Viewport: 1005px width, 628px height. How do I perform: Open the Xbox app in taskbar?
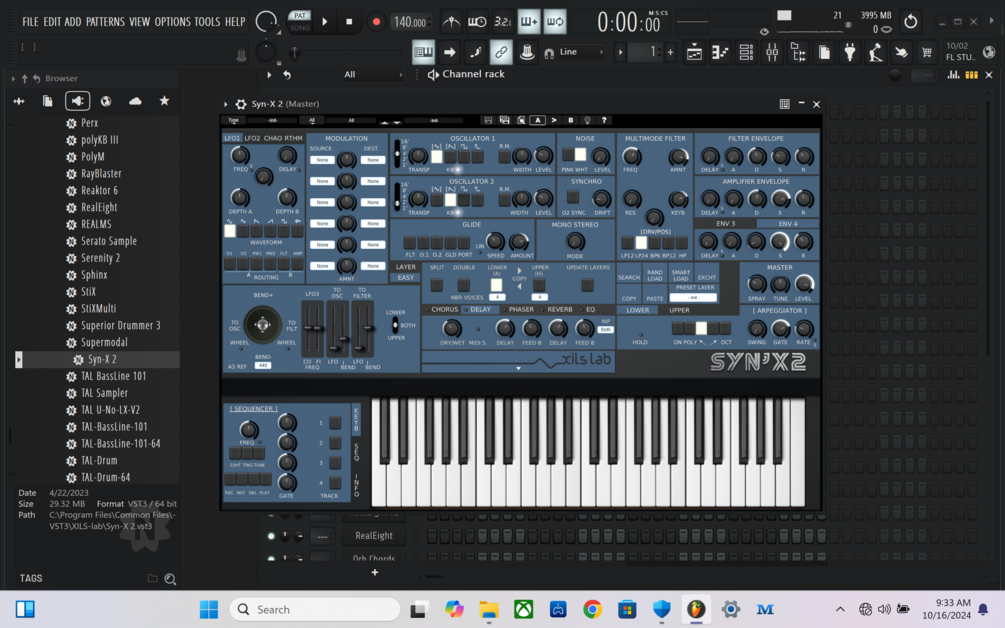[524, 609]
